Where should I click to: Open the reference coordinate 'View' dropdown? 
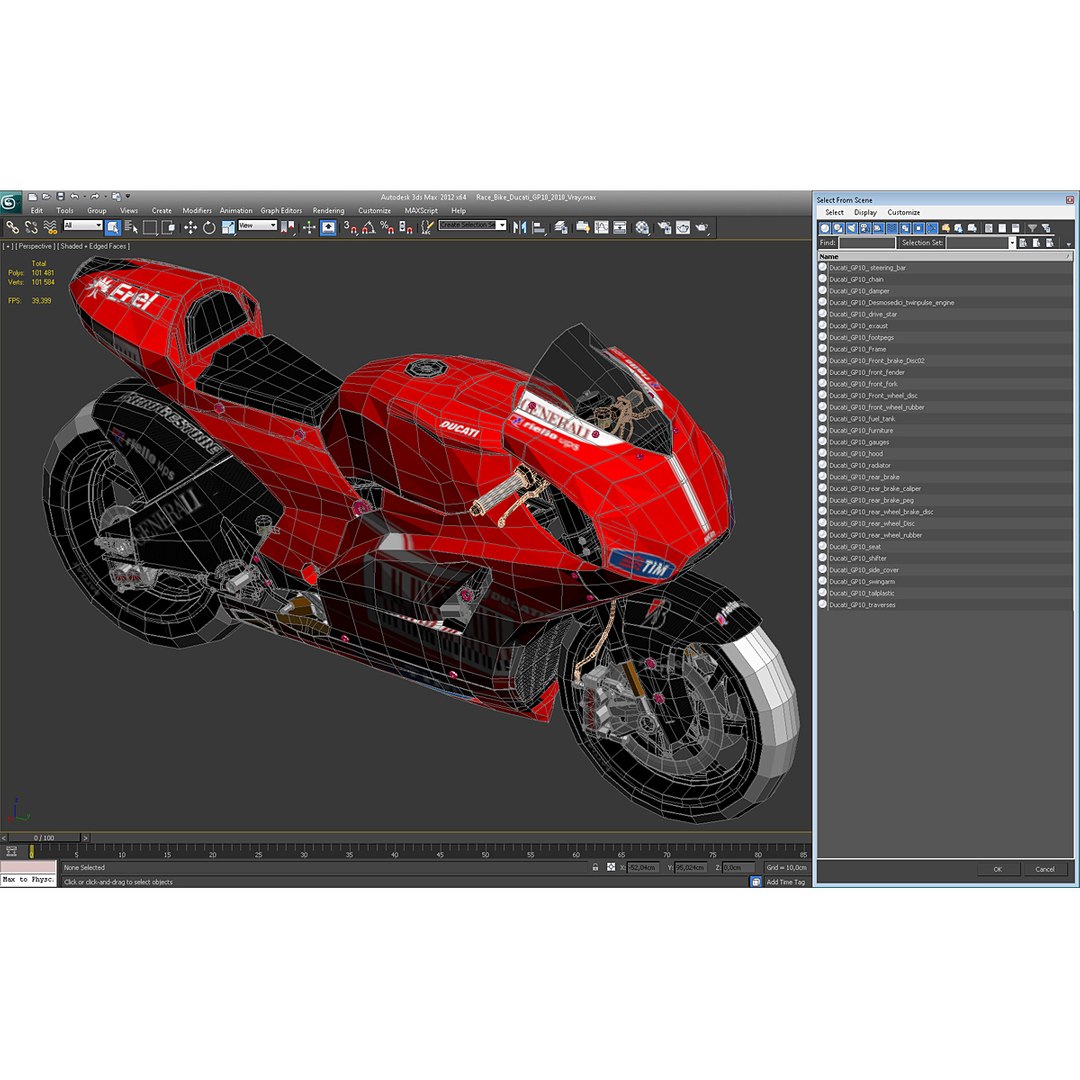click(258, 225)
